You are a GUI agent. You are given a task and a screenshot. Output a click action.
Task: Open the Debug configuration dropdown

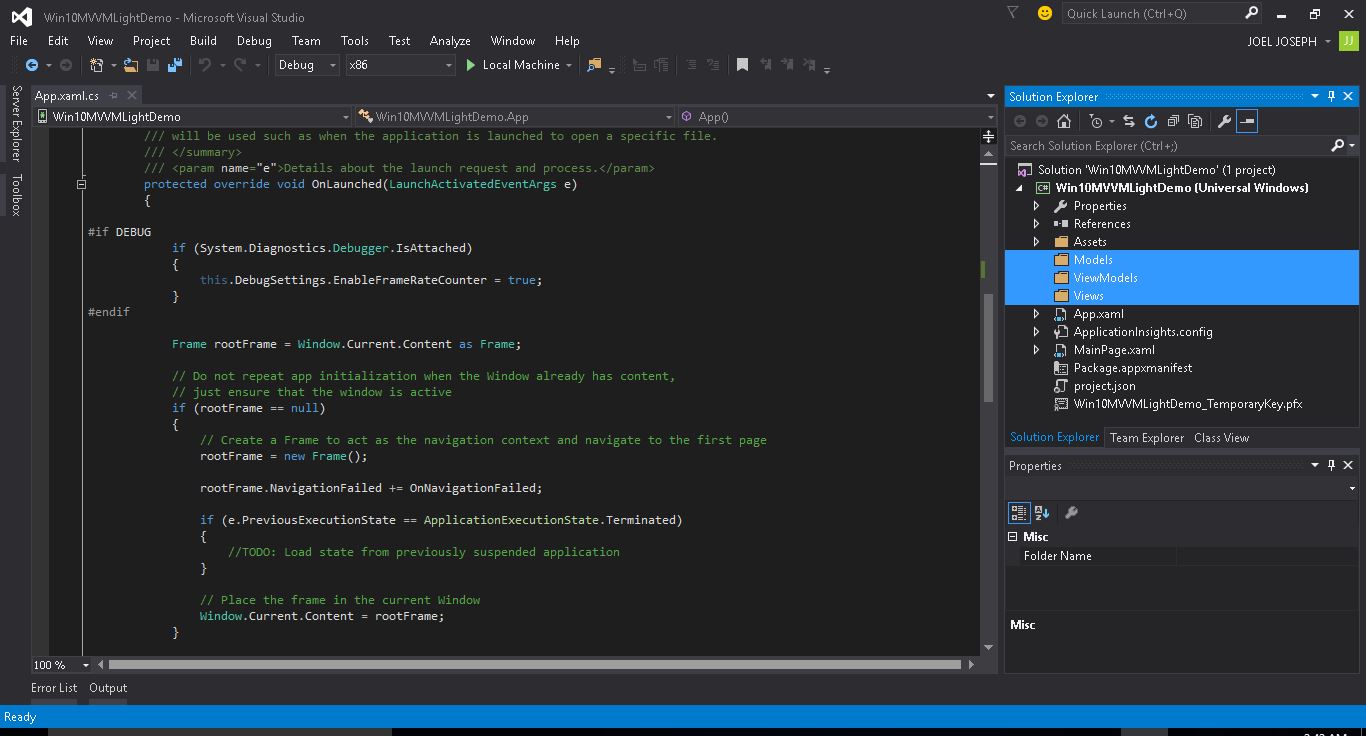click(x=307, y=65)
